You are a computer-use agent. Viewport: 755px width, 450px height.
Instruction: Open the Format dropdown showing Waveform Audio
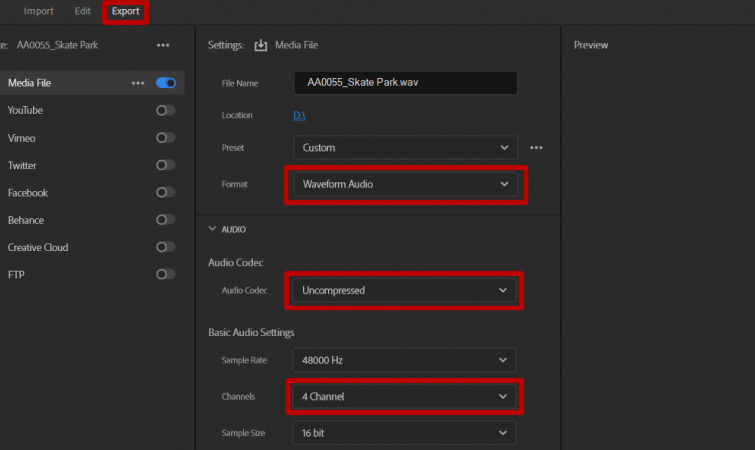coord(405,184)
